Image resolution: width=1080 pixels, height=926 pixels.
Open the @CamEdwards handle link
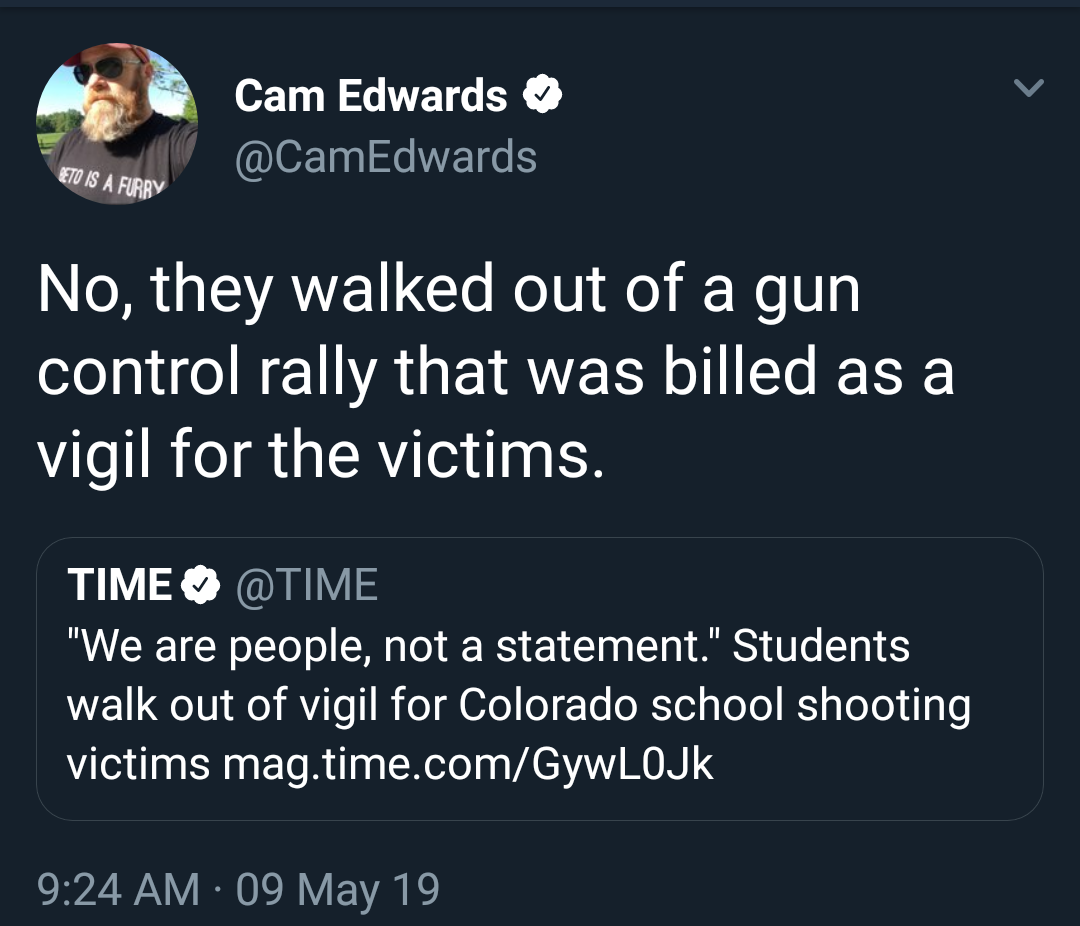(x=385, y=157)
